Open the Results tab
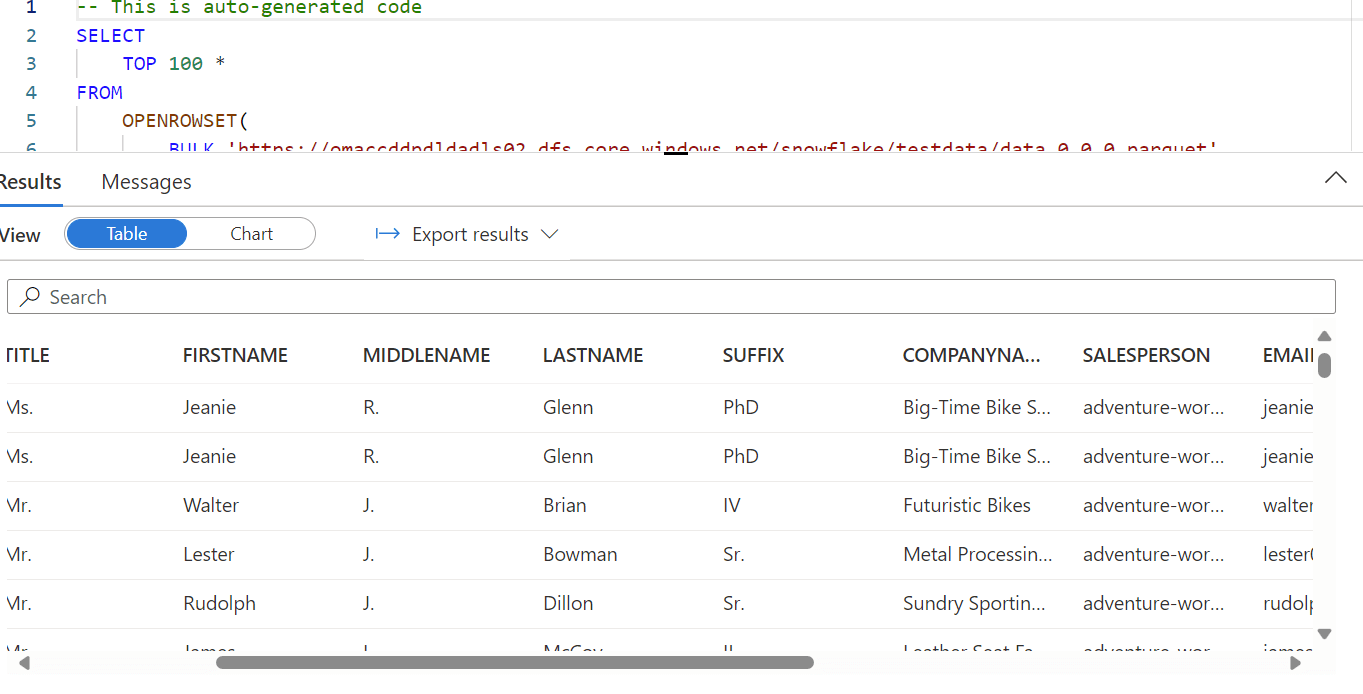Screen dimensions: 1363x694 coord(30,182)
